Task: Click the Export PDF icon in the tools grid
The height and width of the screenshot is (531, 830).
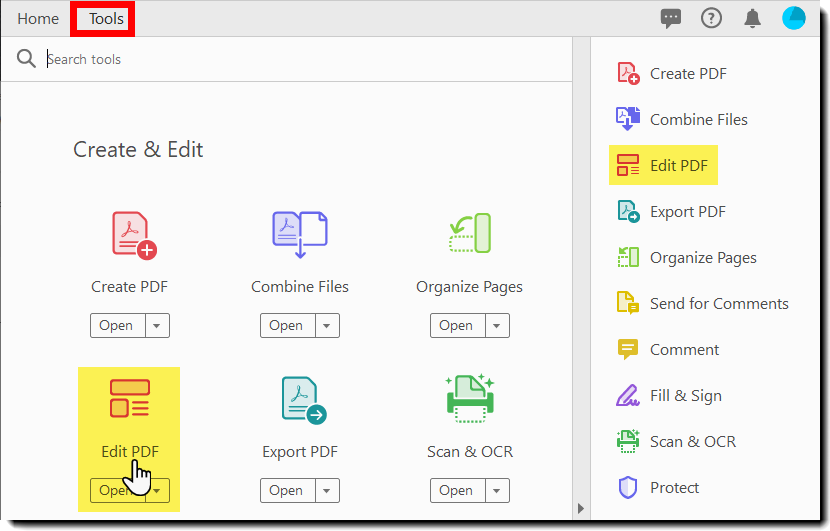Action: 304,400
